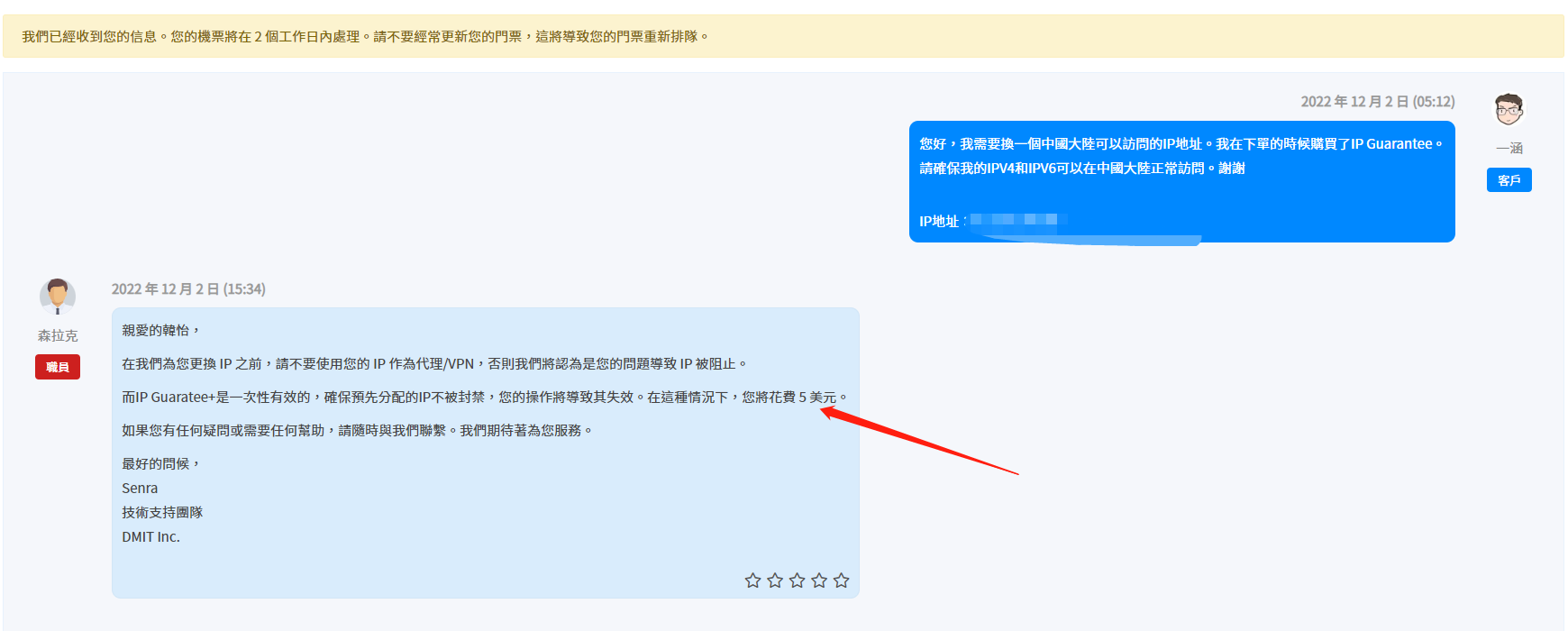This screenshot has width=1568, height=631.
Task: Click the blue 客戶 badge
Action: (1509, 180)
